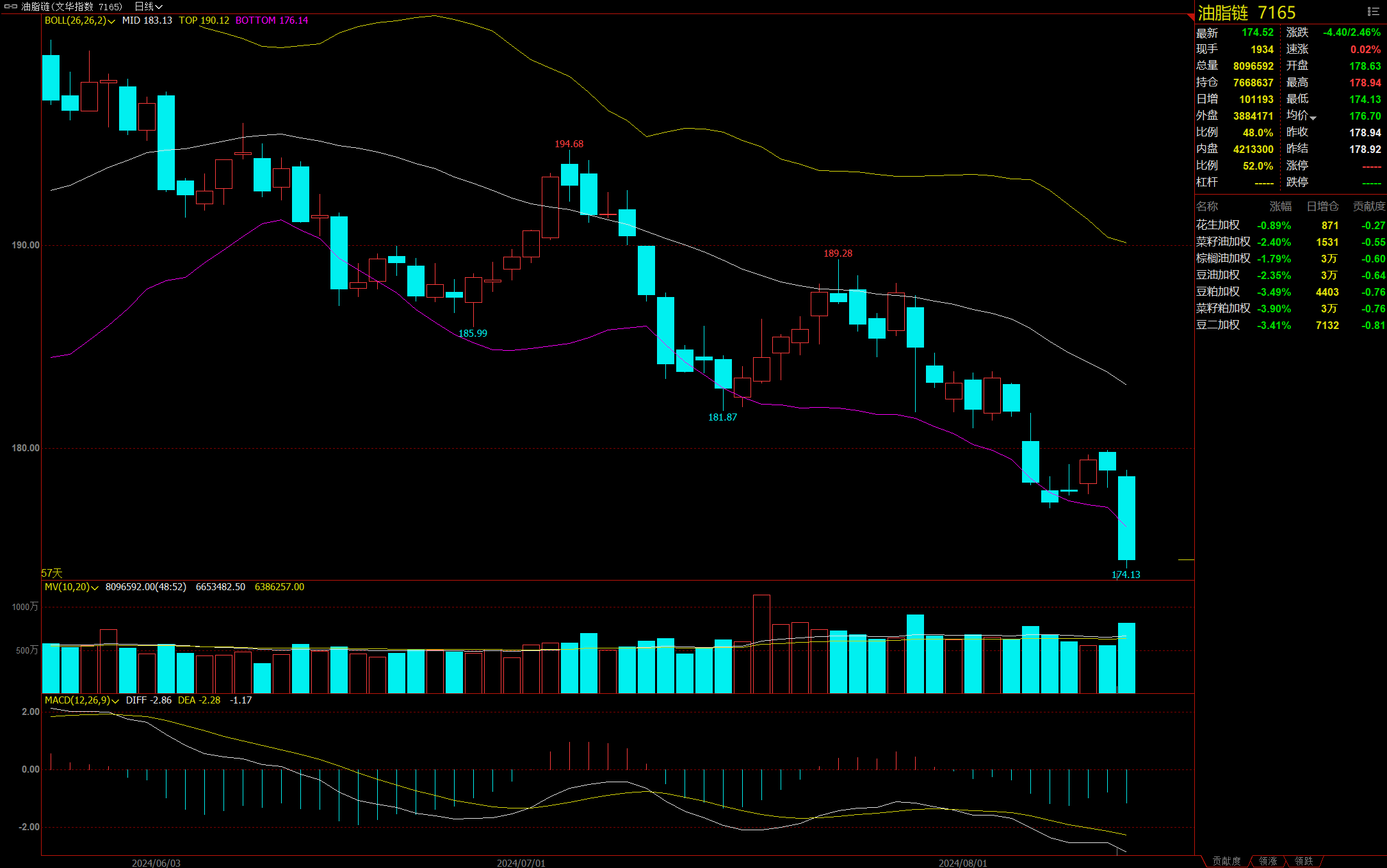This screenshot has height=868, width=1387.
Task: Click the volume value 8096592.00(48:52)
Action: (146, 587)
